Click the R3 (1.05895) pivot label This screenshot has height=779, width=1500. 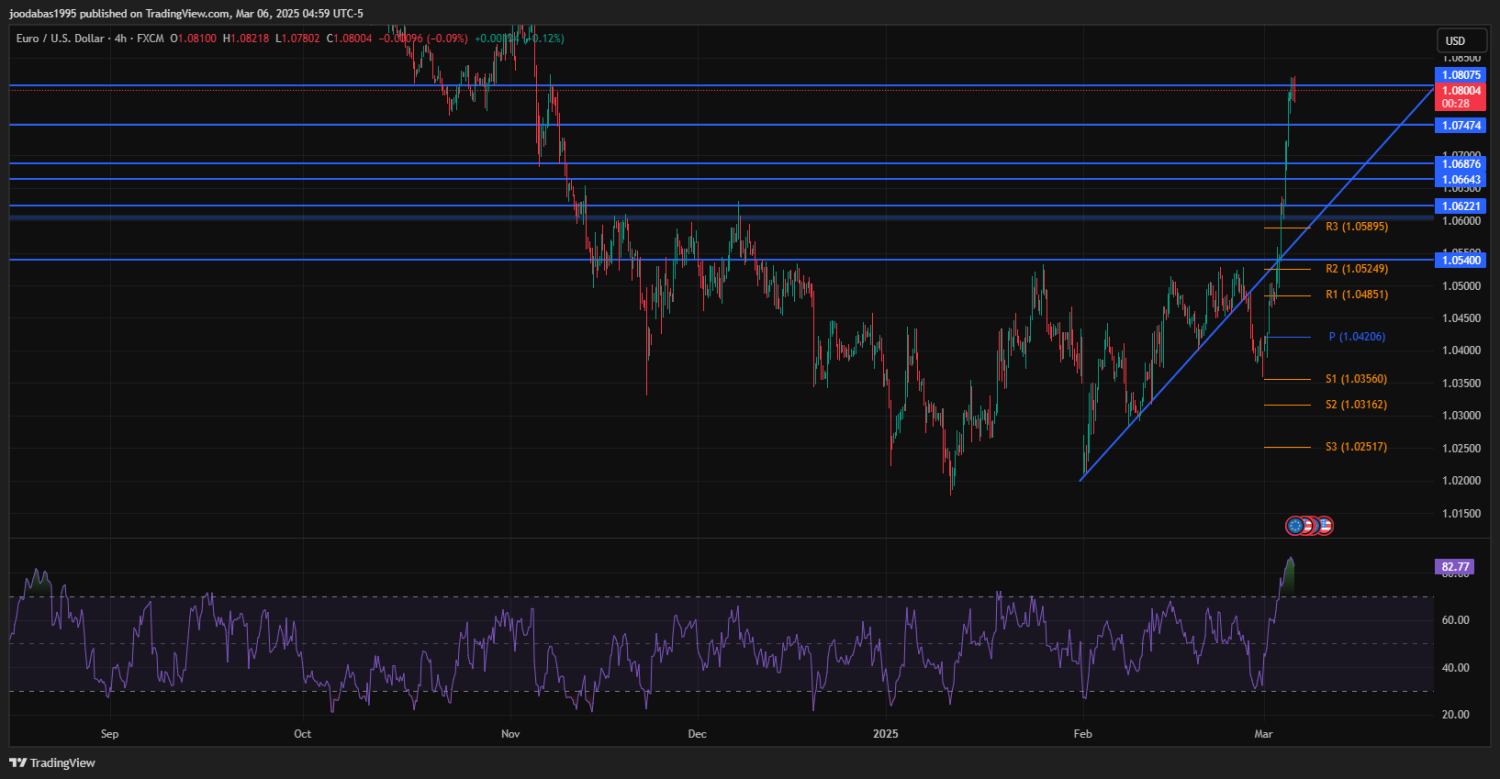[x=1356, y=227]
